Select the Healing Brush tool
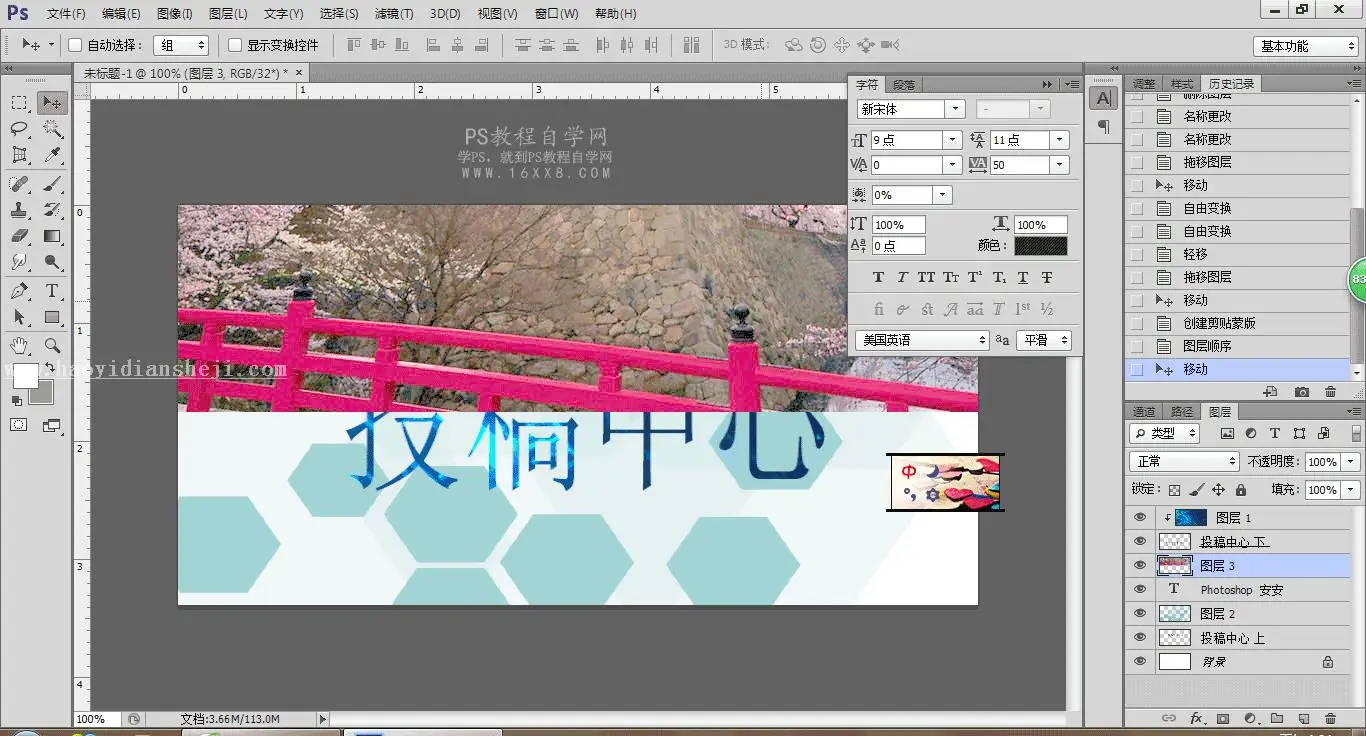Image resolution: width=1366 pixels, height=736 pixels. [x=19, y=184]
